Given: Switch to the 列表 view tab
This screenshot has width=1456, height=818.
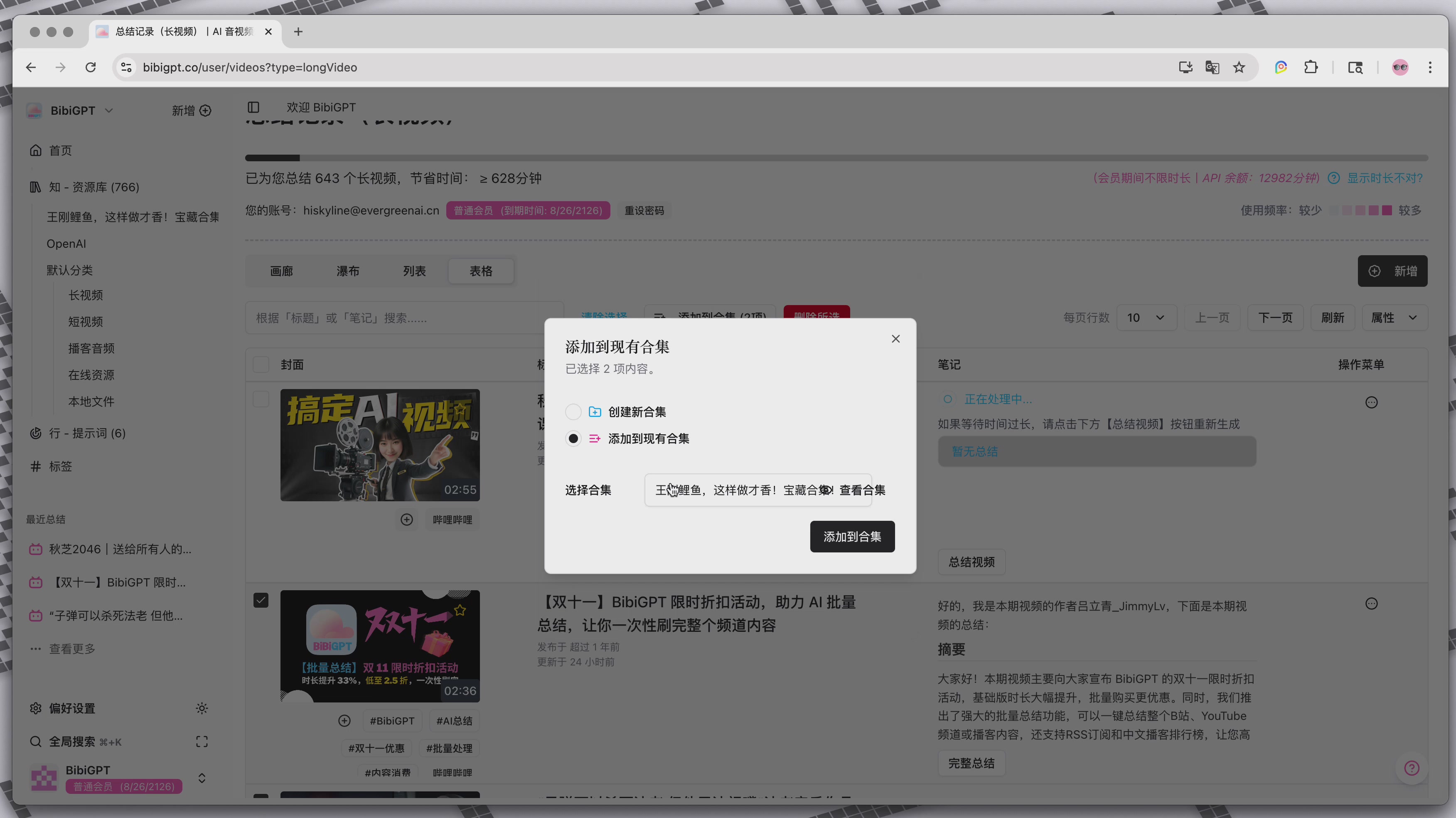Looking at the screenshot, I should [x=414, y=271].
